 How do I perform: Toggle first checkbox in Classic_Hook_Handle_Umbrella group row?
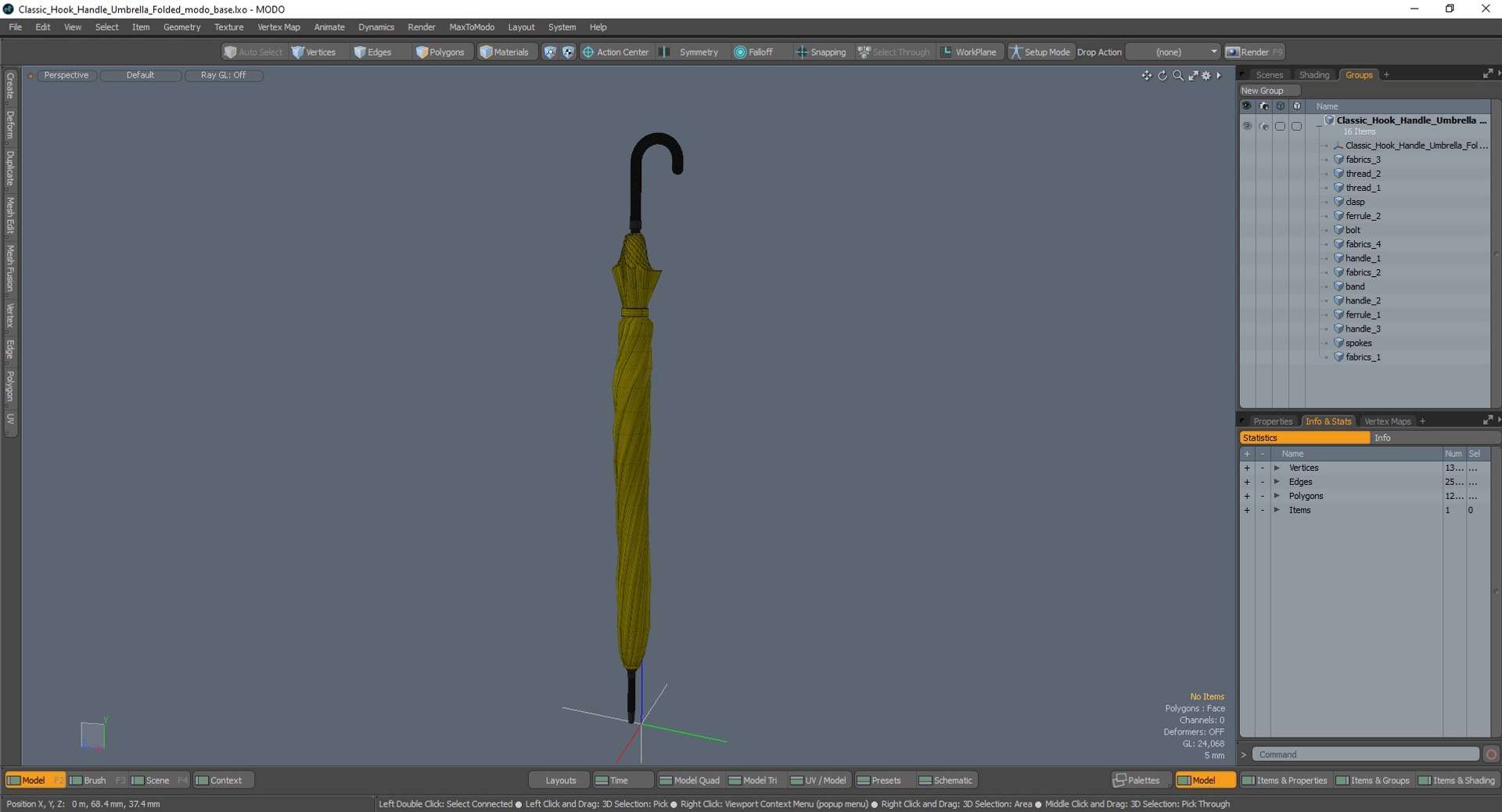click(x=1281, y=126)
